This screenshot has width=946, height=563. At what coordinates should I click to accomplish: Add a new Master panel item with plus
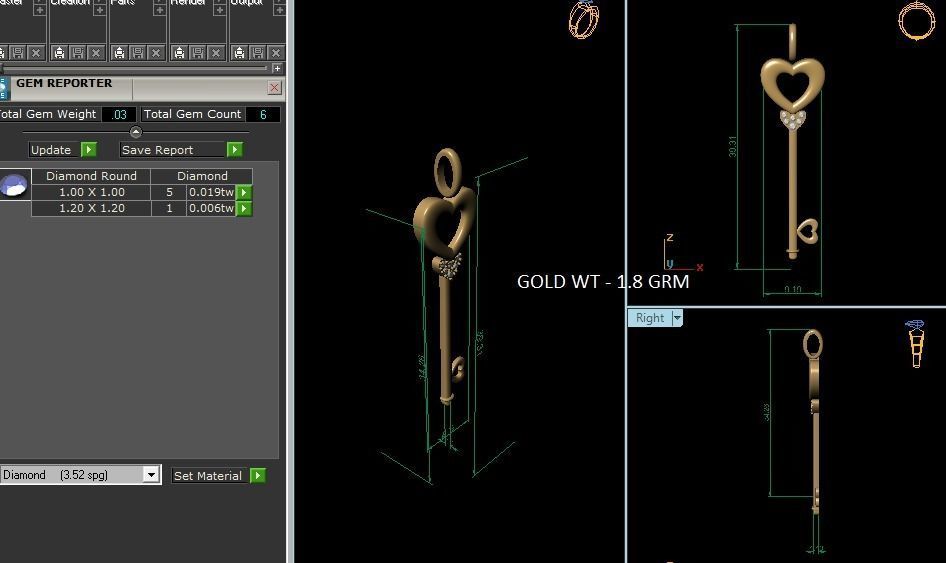pos(39,10)
